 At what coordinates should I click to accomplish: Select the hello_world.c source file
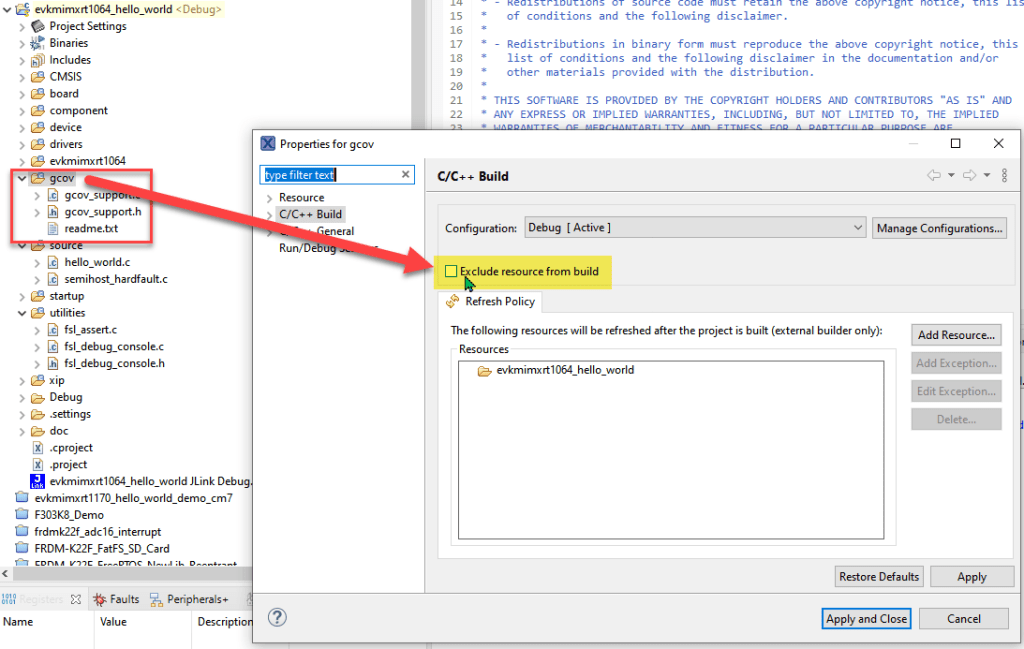[98, 262]
